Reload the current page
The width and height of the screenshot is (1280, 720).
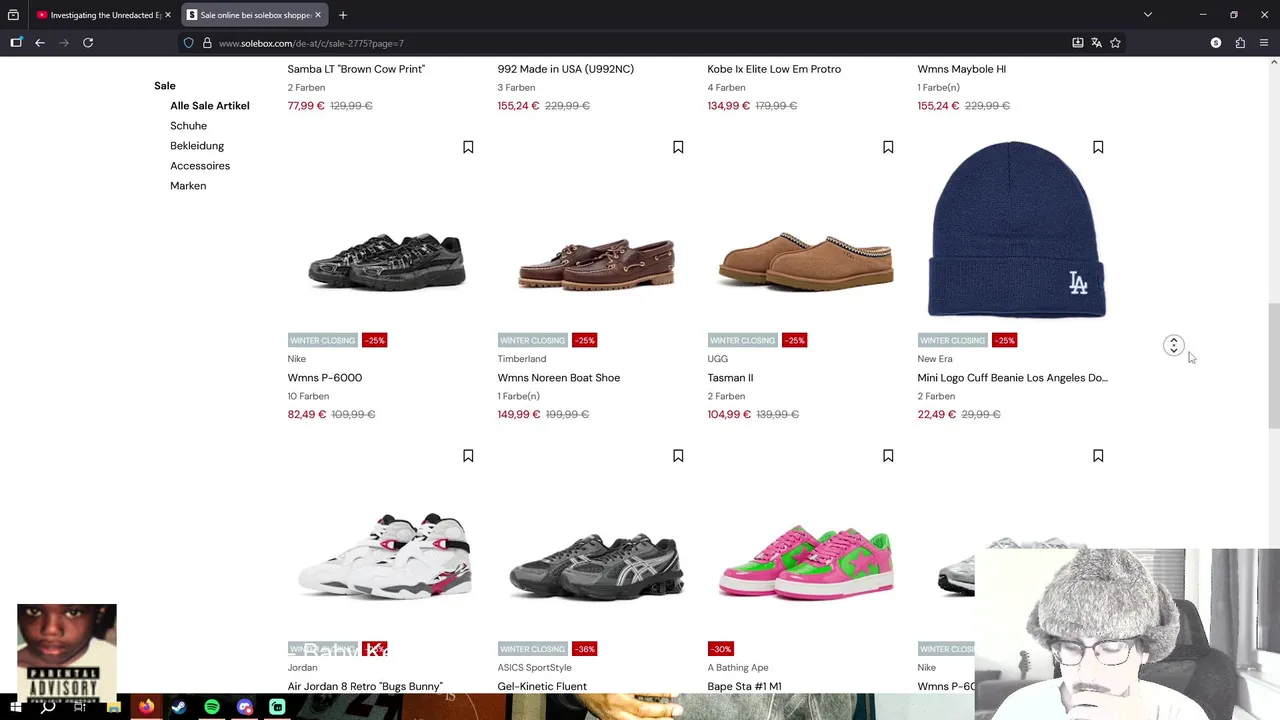(x=88, y=43)
